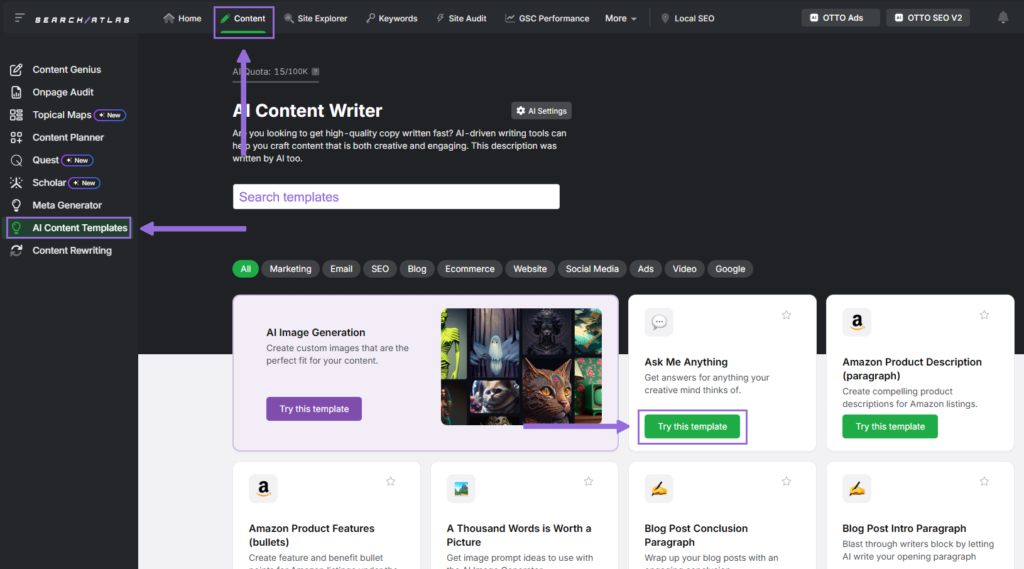Open OTTO SEO V2 button

tap(928, 18)
